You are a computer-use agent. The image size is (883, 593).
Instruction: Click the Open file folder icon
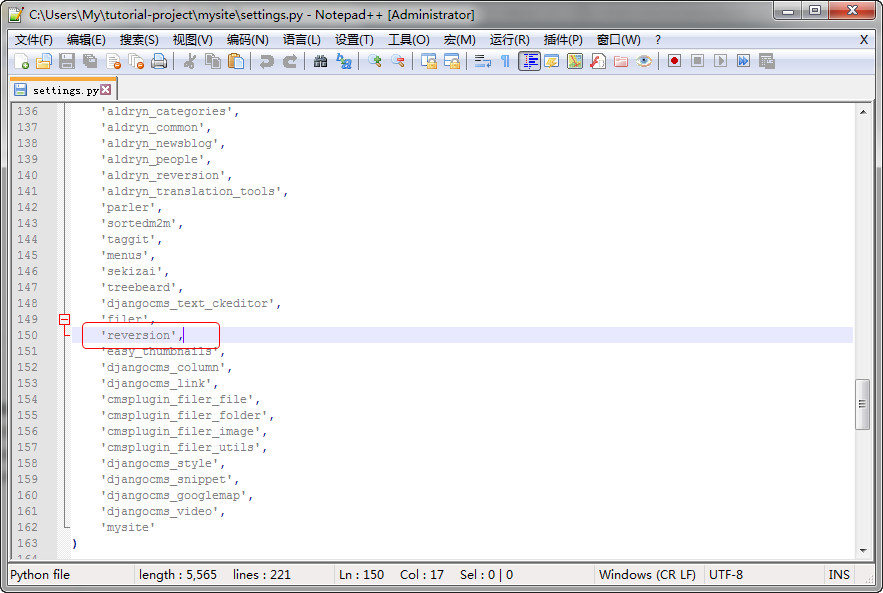pyautogui.click(x=43, y=61)
